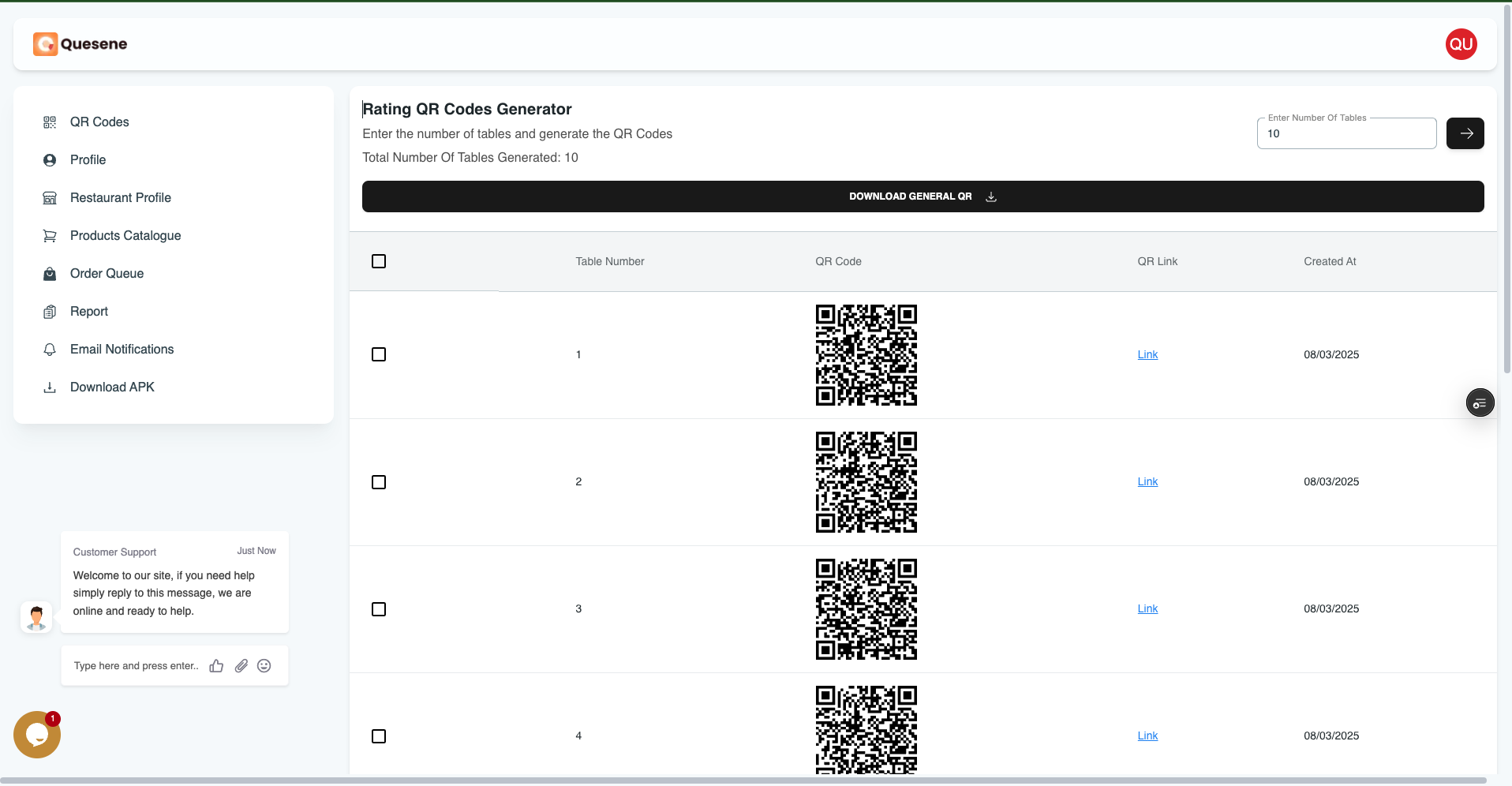Click the QR code image for table 4
The height and width of the screenshot is (786, 1512).
(x=866, y=730)
